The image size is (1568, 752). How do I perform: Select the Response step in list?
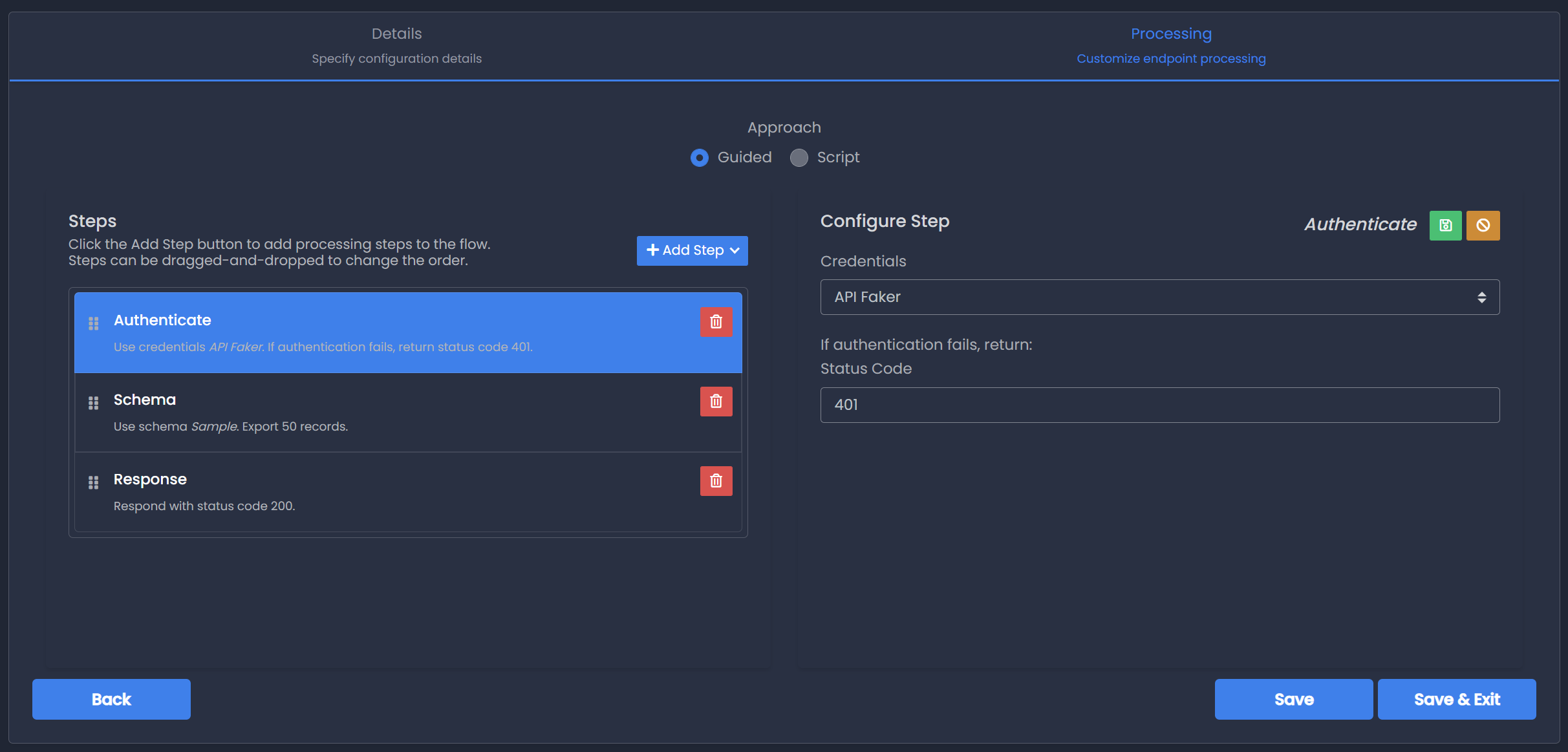click(x=388, y=492)
